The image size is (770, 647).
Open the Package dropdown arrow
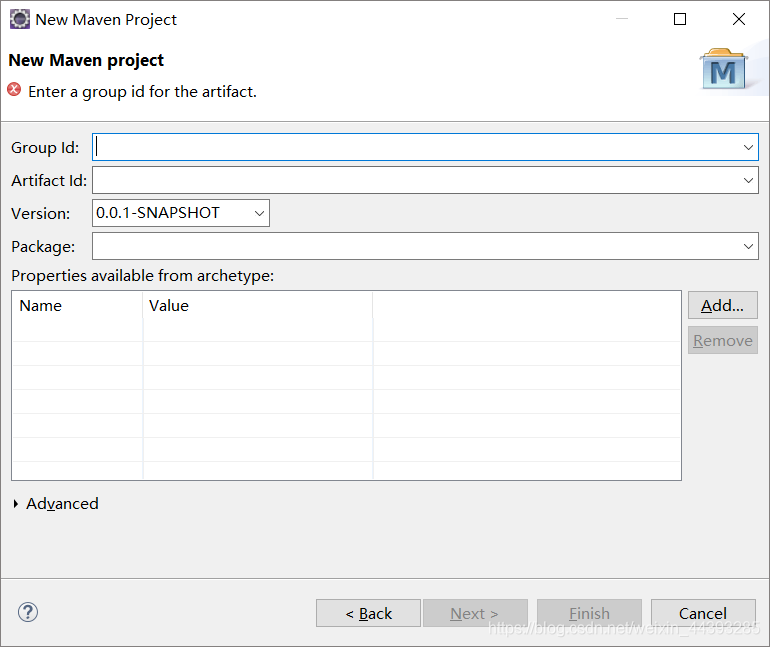click(748, 246)
